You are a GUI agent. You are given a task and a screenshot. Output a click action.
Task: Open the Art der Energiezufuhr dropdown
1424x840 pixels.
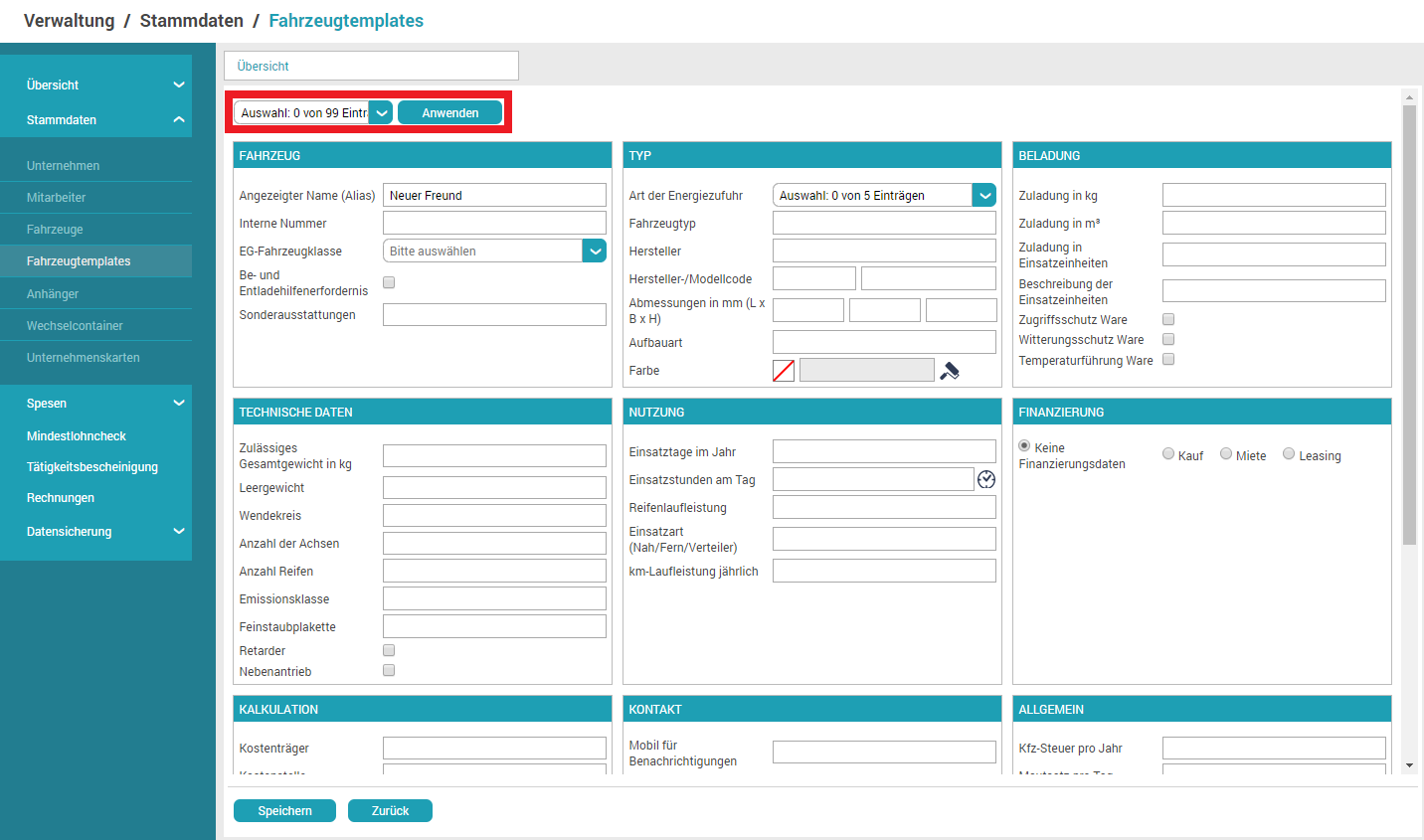tap(983, 196)
